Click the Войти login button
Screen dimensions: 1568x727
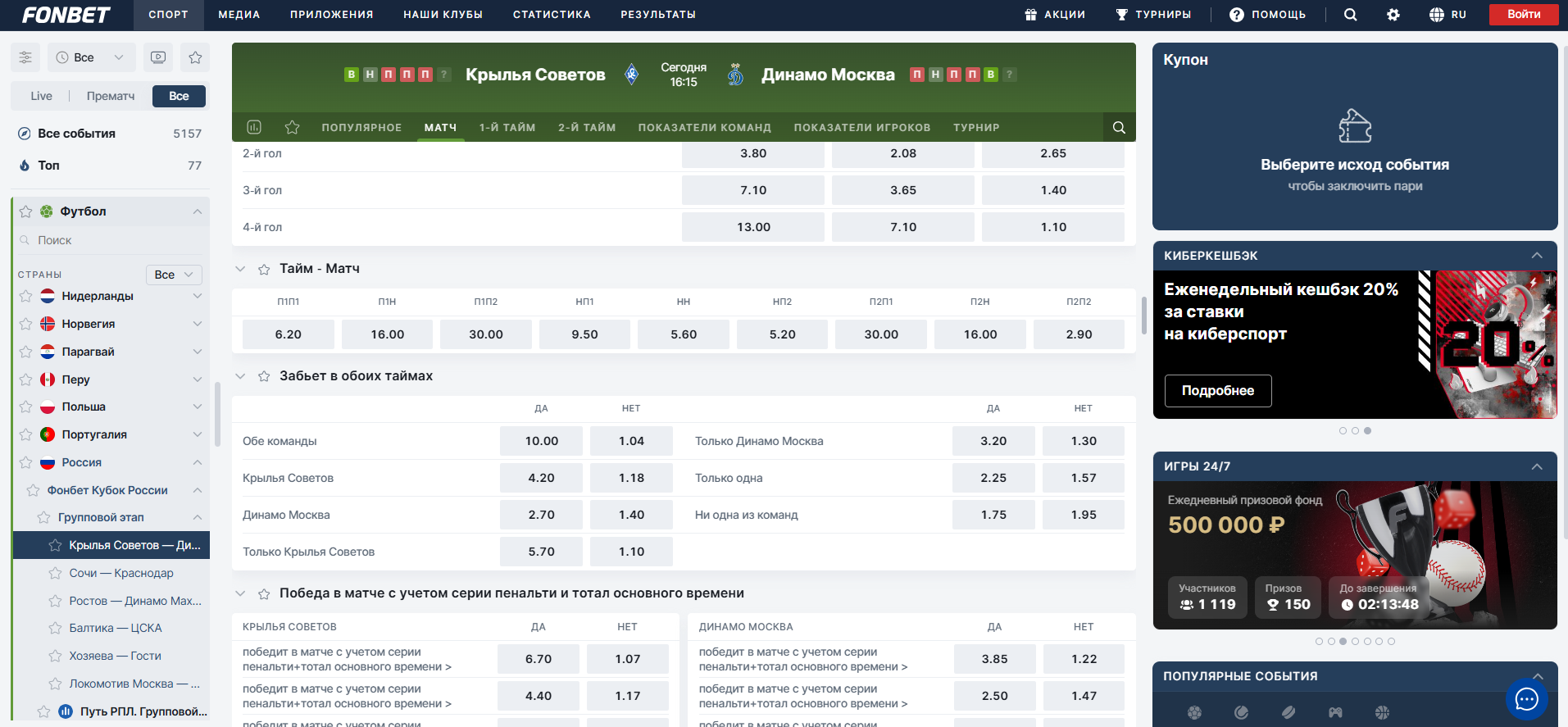[1524, 14]
